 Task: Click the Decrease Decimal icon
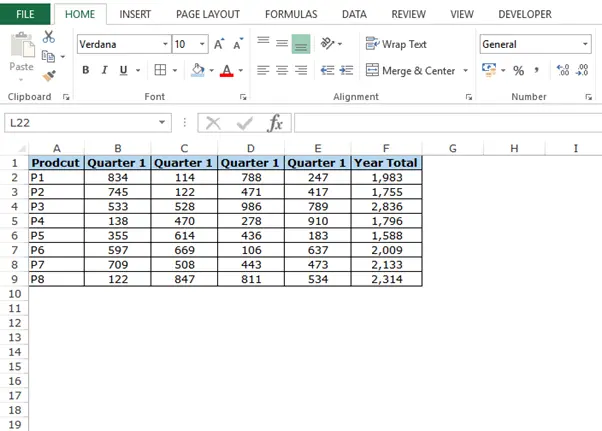(x=582, y=70)
